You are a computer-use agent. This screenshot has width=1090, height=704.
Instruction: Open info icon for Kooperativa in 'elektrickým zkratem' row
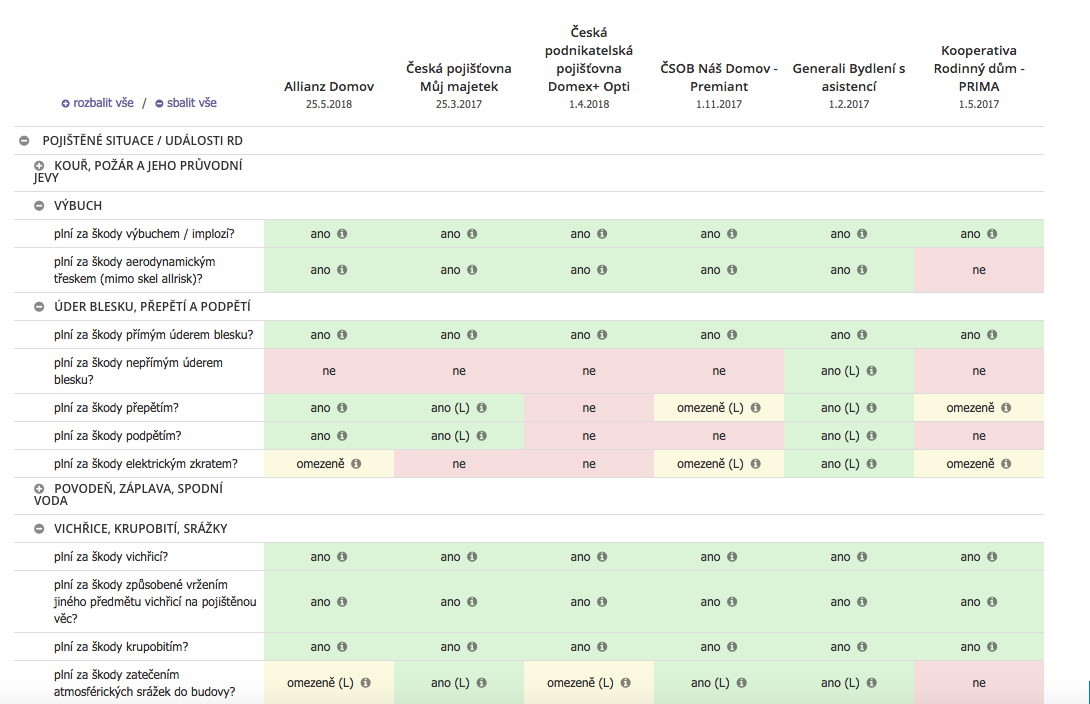1006,464
